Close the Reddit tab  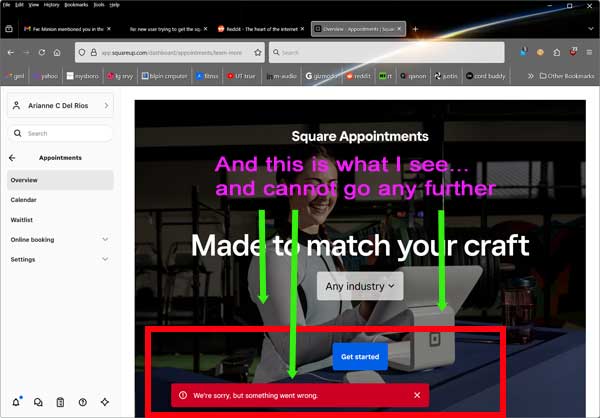302,29
